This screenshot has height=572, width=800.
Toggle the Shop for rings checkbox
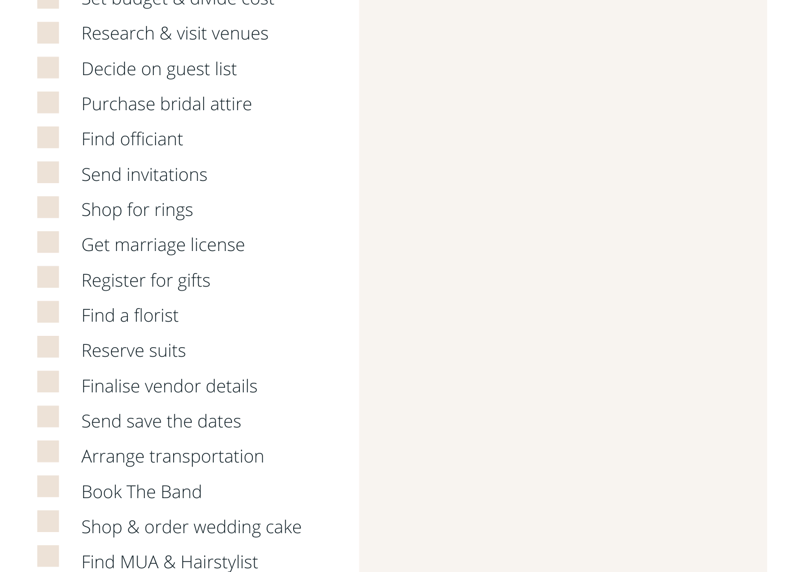(48, 208)
